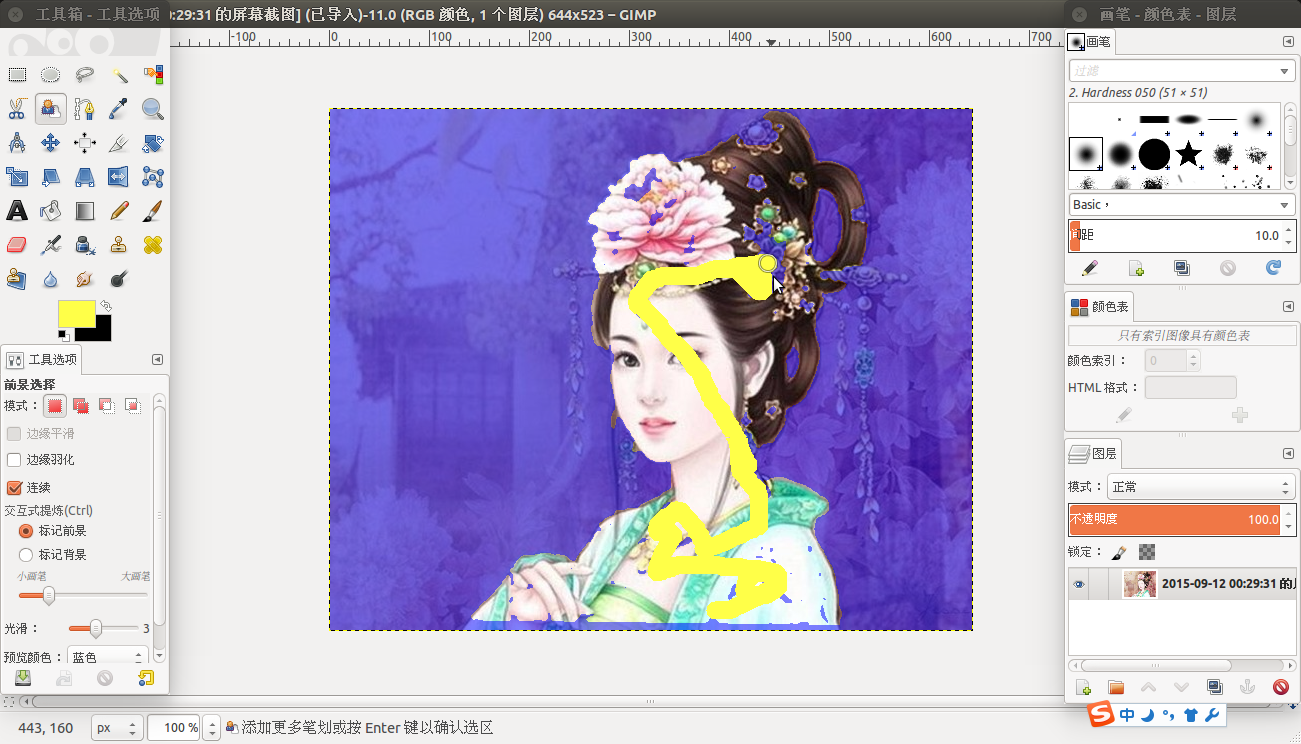Viewport: 1301px width, 744px height.
Task: Select the Scissors Select tool
Action: (17, 108)
